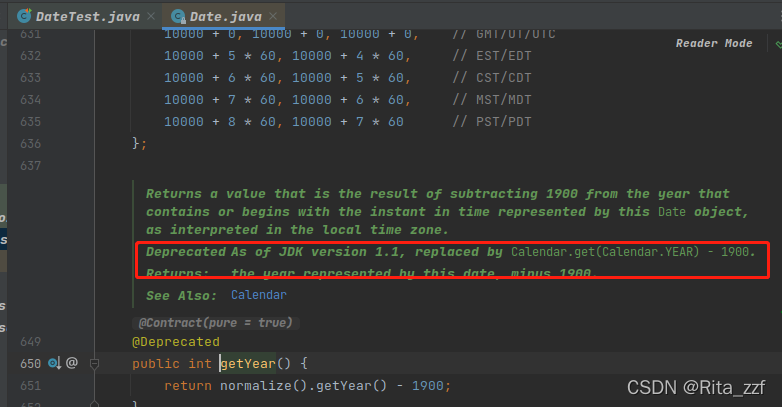Click the @ annotation gutter icon on line 650
Image resolution: width=782 pixels, height=407 pixels.
(72, 363)
